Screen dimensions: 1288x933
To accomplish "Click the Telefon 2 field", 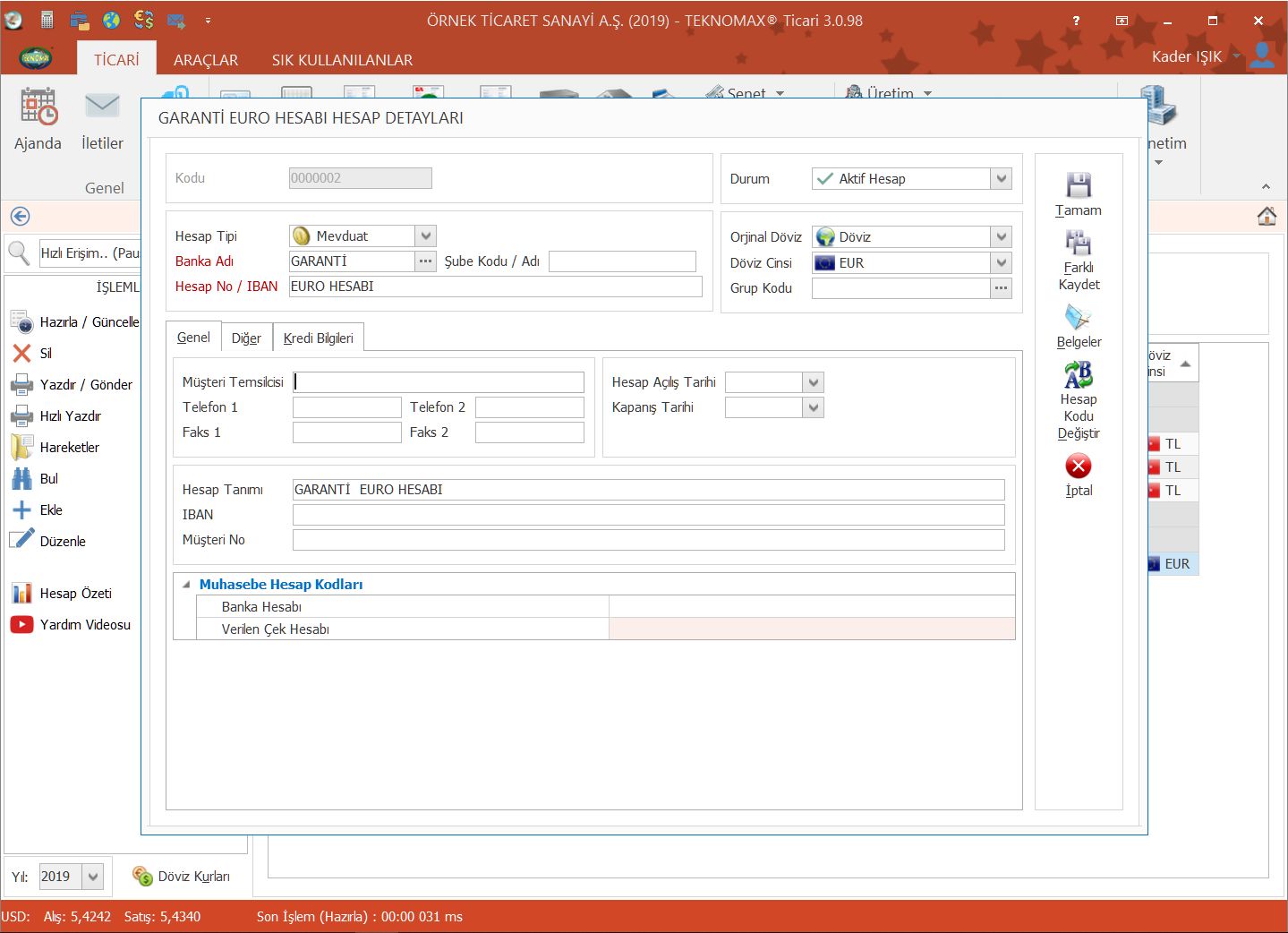I will click(x=530, y=407).
